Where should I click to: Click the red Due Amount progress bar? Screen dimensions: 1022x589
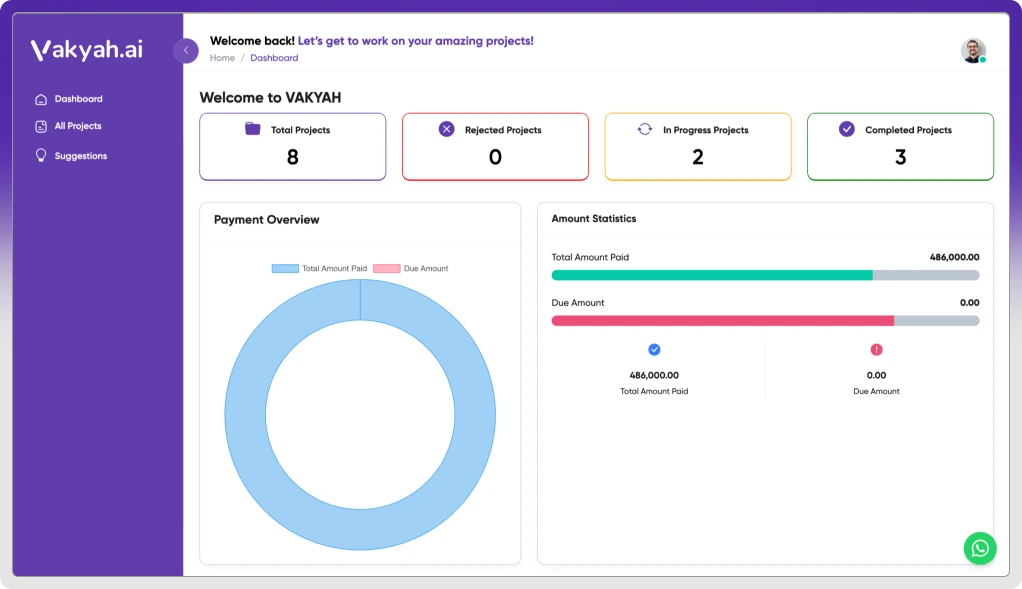click(722, 321)
